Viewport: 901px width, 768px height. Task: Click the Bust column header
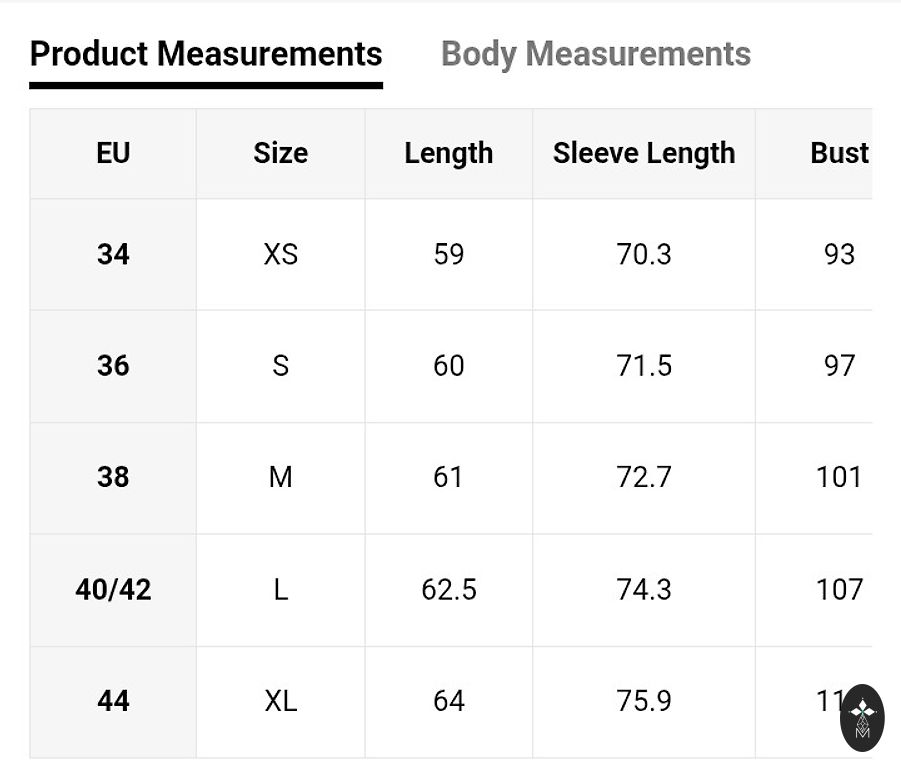tap(838, 153)
